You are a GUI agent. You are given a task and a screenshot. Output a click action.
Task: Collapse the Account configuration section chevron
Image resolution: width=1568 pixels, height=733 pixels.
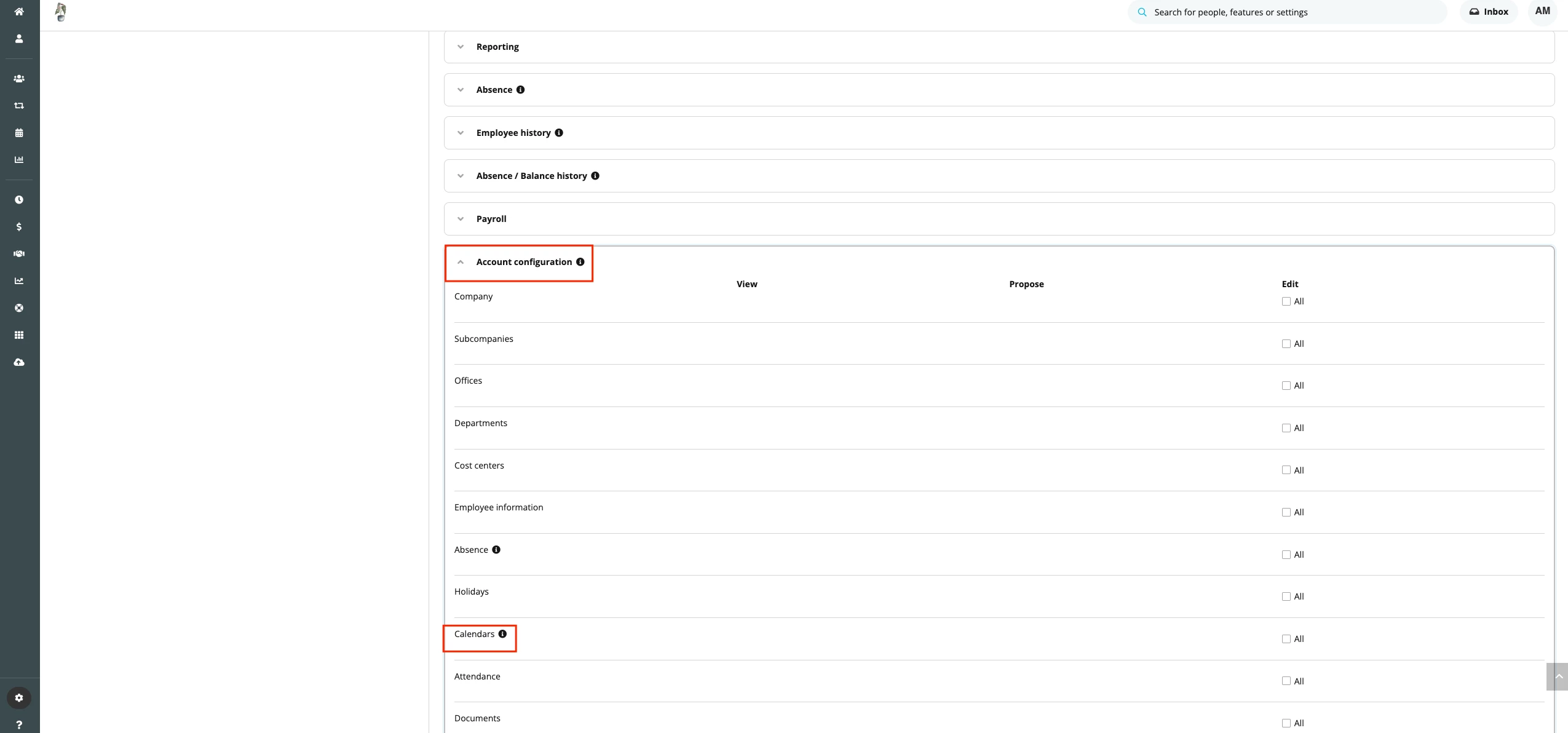tap(461, 262)
